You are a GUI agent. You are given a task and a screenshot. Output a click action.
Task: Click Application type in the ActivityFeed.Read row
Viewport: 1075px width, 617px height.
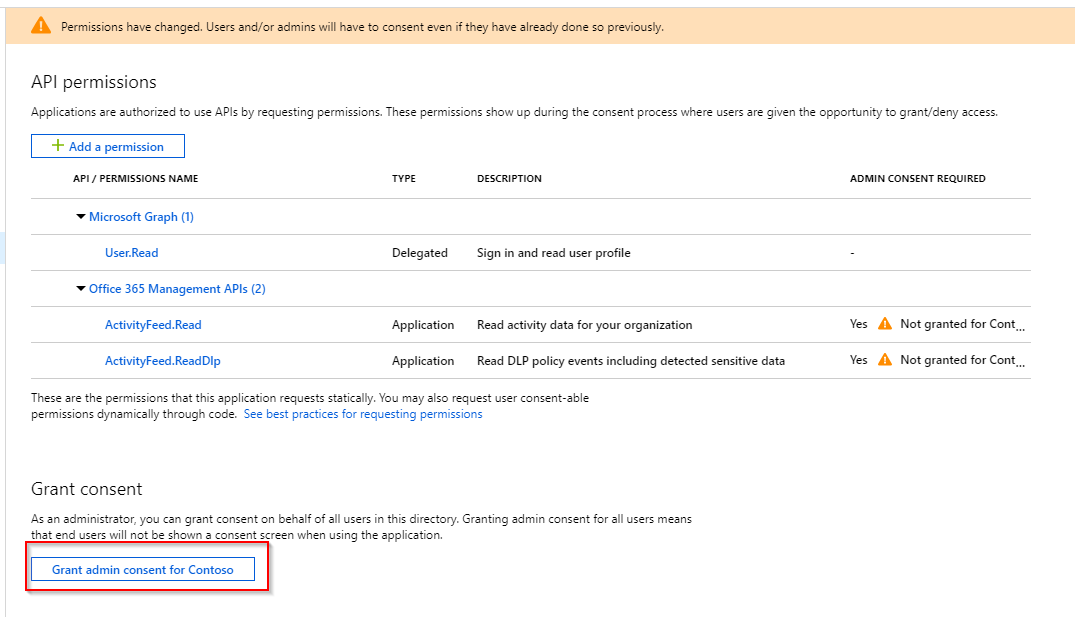[423, 324]
